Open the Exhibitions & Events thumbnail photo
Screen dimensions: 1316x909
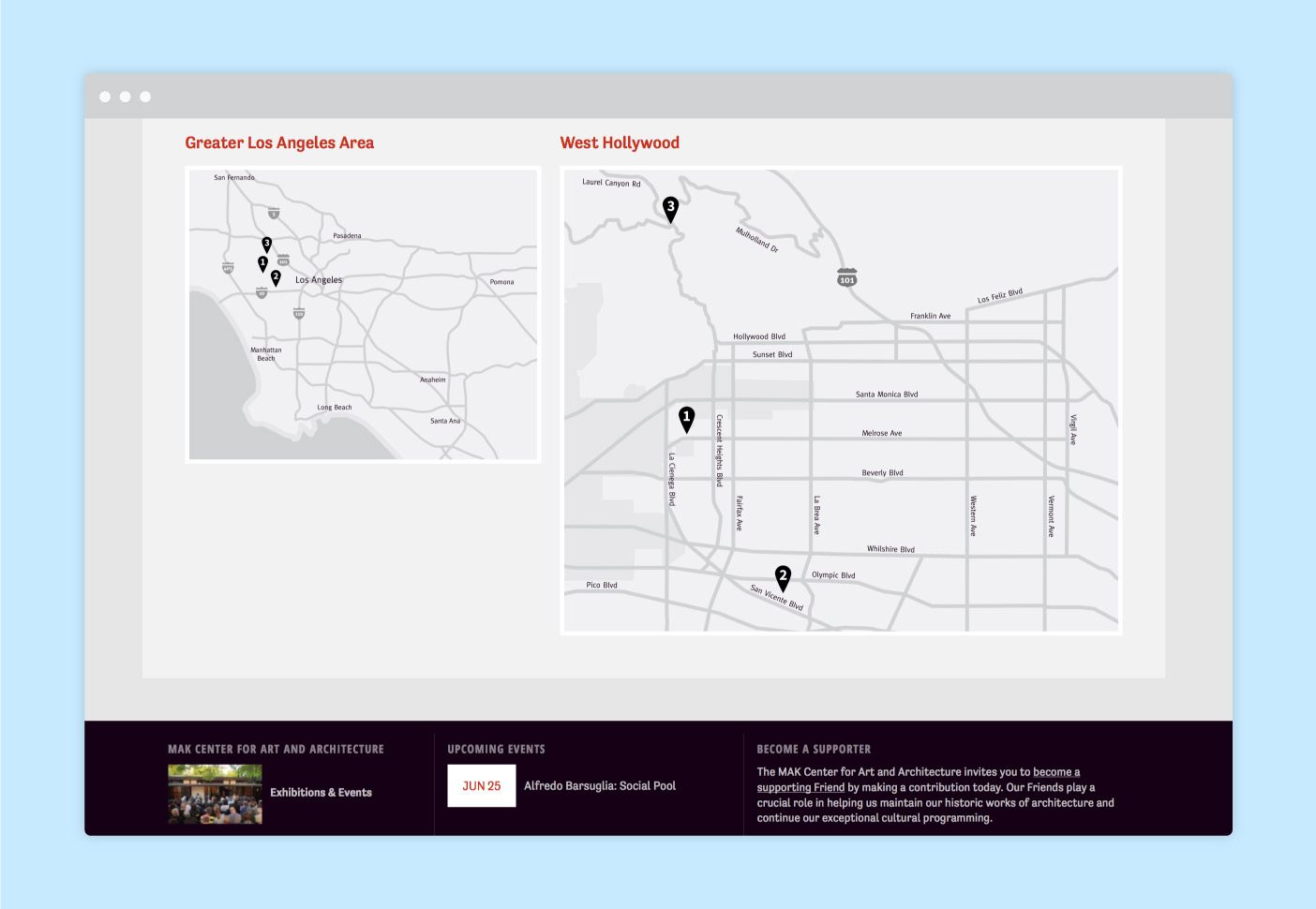point(215,794)
